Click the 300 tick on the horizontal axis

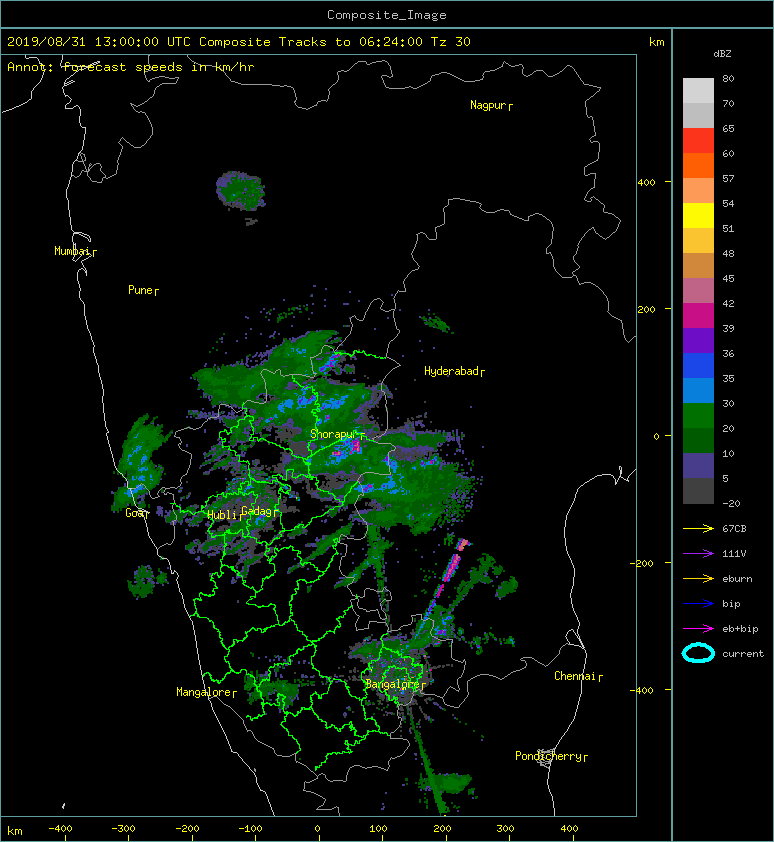[505, 829]
